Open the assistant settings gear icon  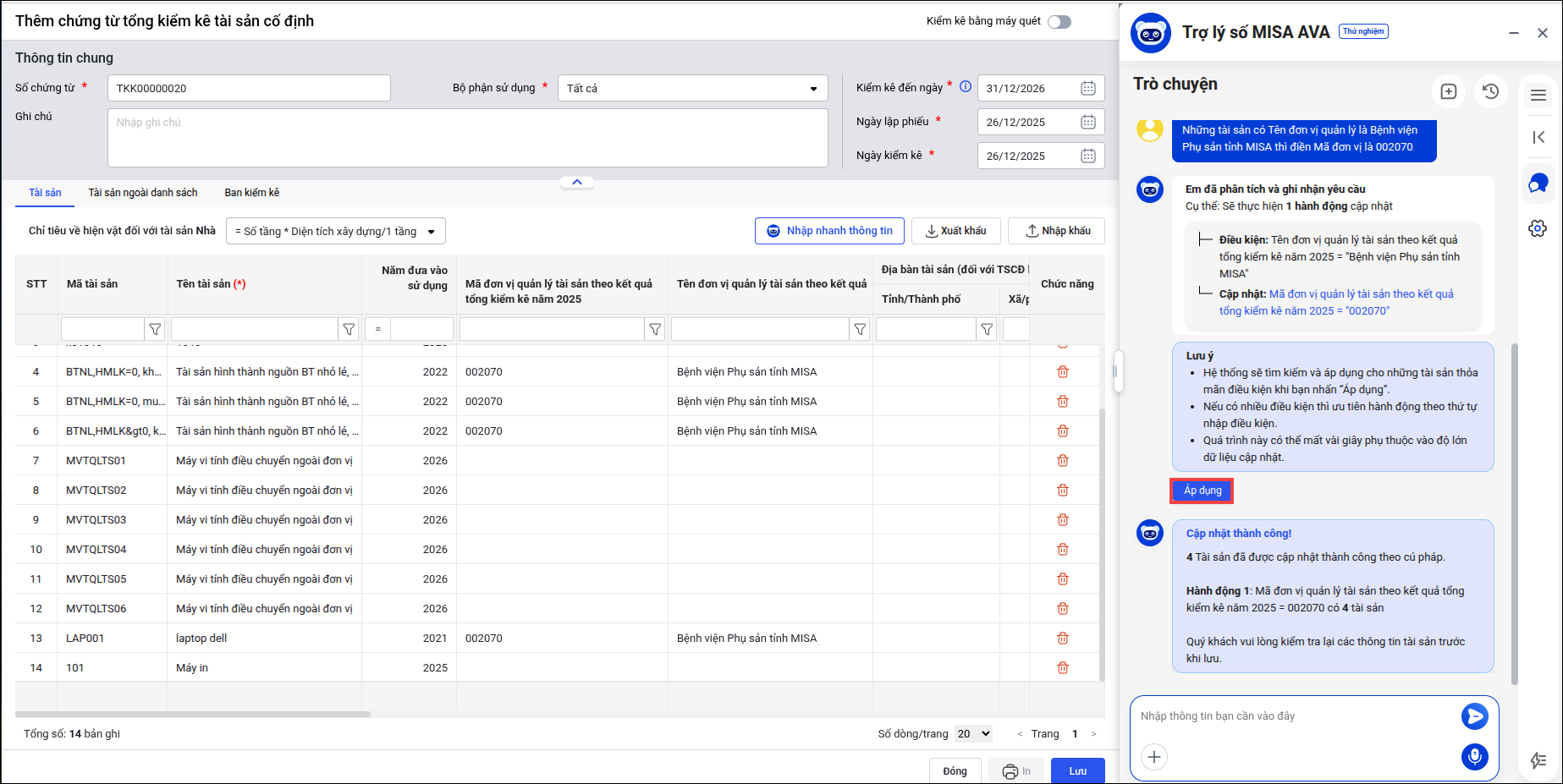coord(1538,228)
